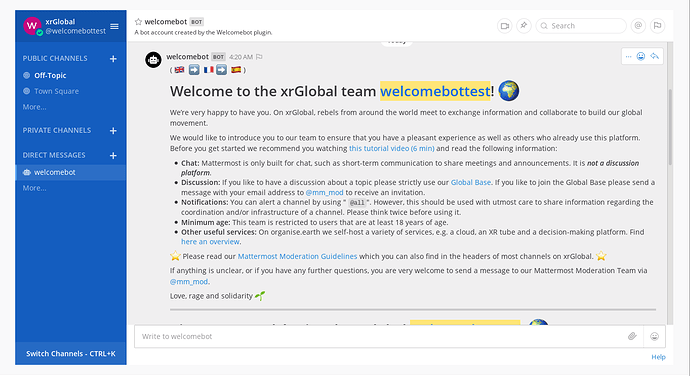
Task: Click the bot icon beside welcomebot in sidebar
Action: click(27, 173)
